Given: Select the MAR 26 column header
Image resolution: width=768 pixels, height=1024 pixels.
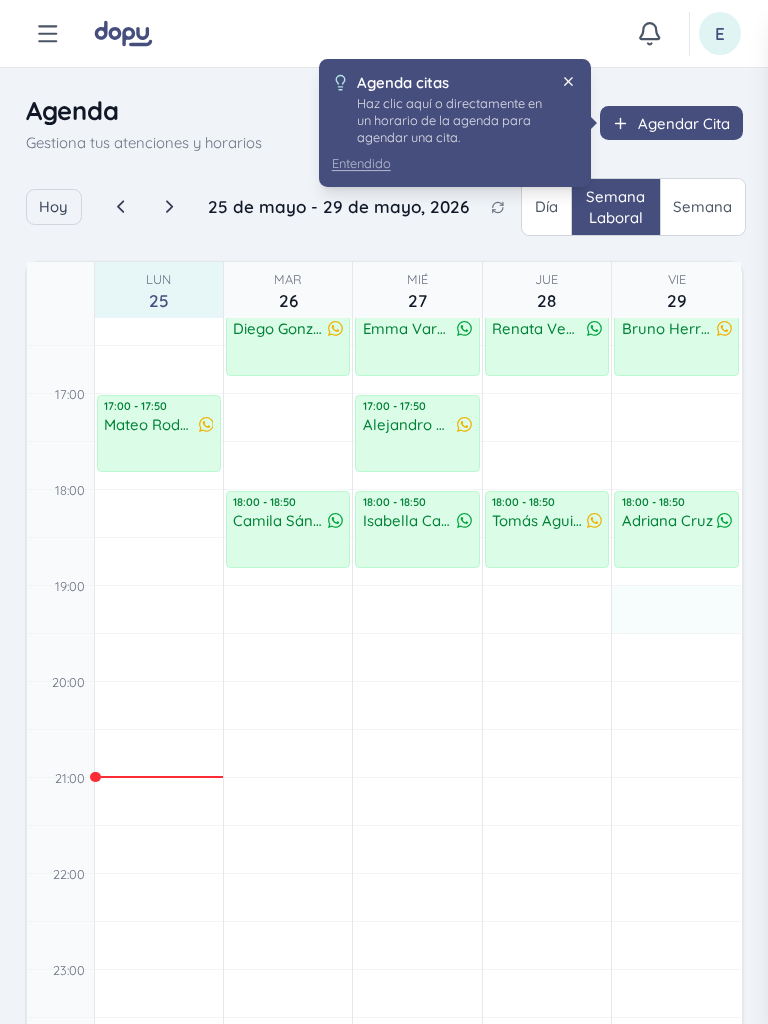Looking at the screenshot, I should coord(288,291).
